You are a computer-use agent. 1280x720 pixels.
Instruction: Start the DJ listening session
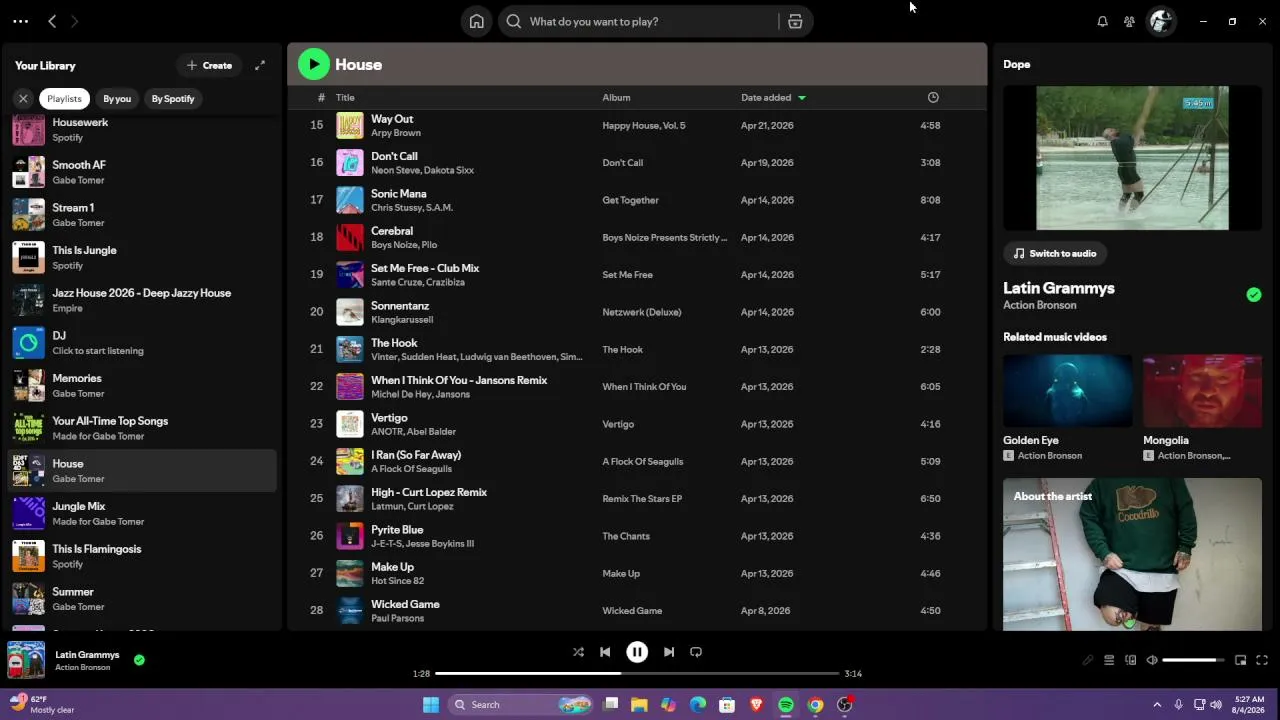142,343
